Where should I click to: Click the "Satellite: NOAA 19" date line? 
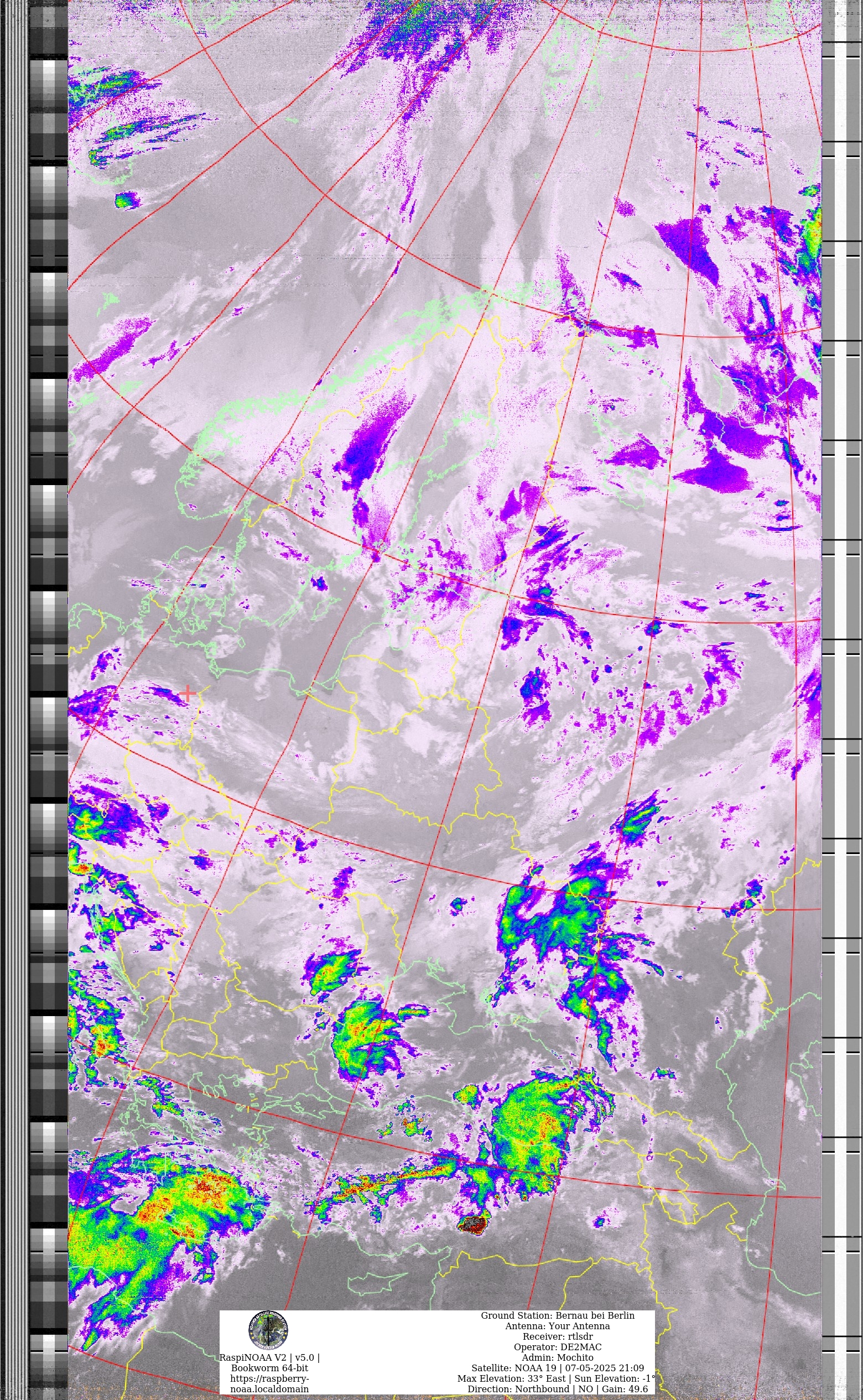(558, 1368)
